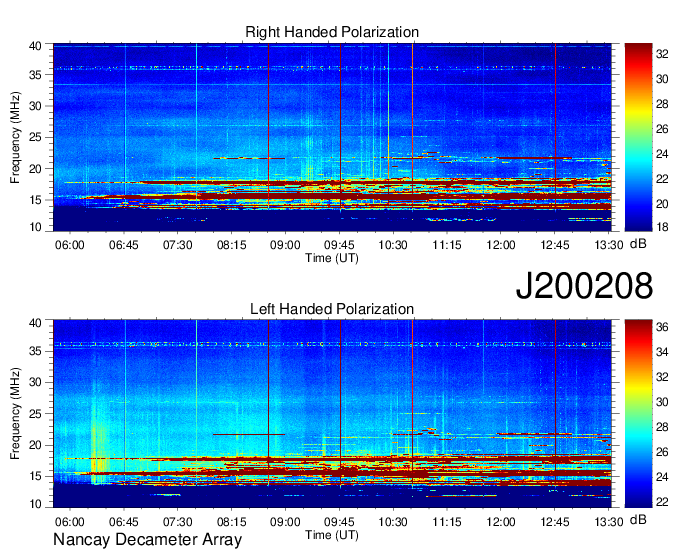Click the "22" label on Left Handed colorbar
This screenshot has height=552, width=680.
click(662, 502)
